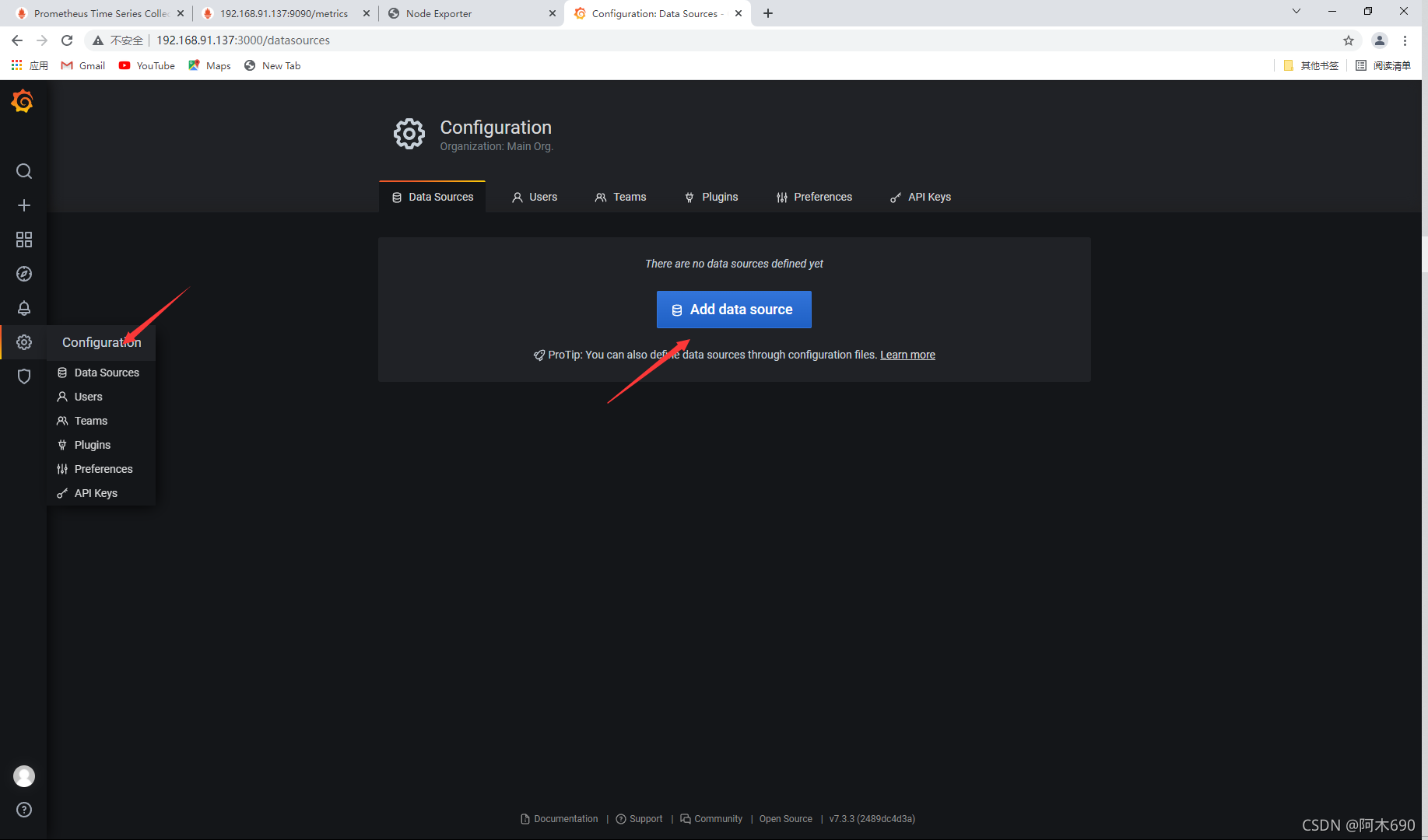
Task: Follow the Learn more link
Action: coord(907,355)
